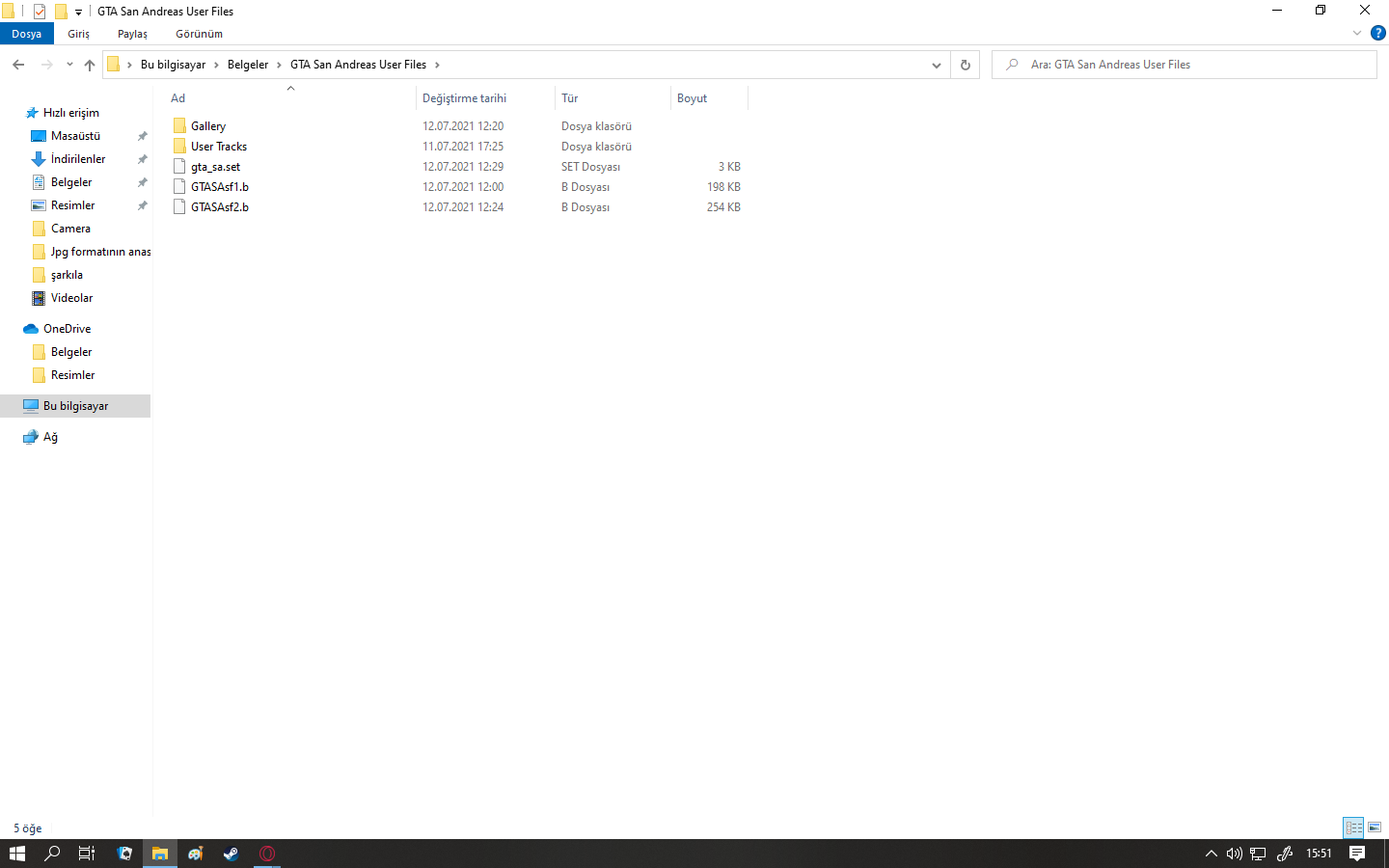1389x868 pixels.
Task: Switch to details view layout
Action: click(x=1353, y=827)
